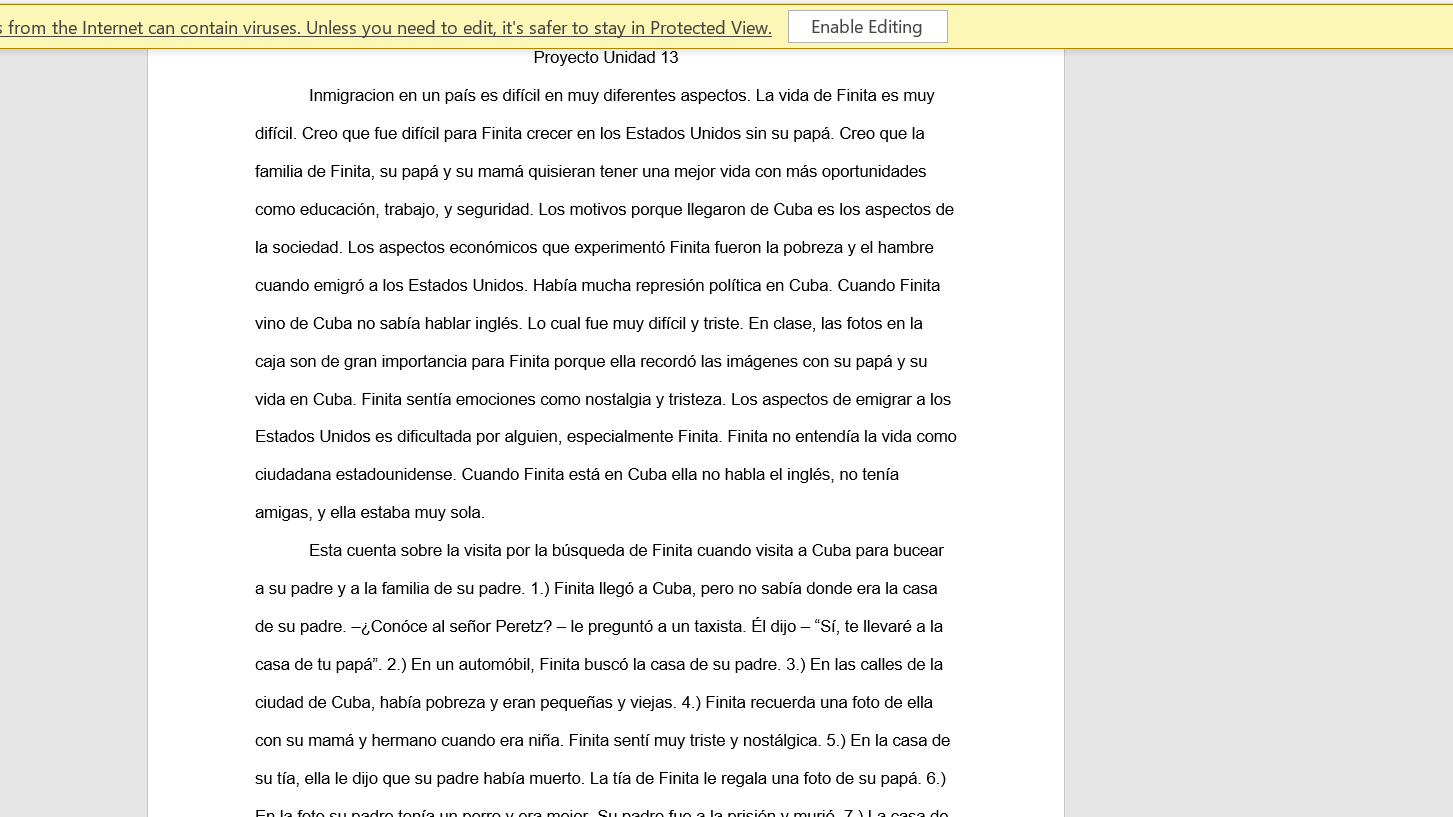Click the line "amigas, y ella estaba muy sola."
This screenshot has height=817, width=1453.
(370, 513)
